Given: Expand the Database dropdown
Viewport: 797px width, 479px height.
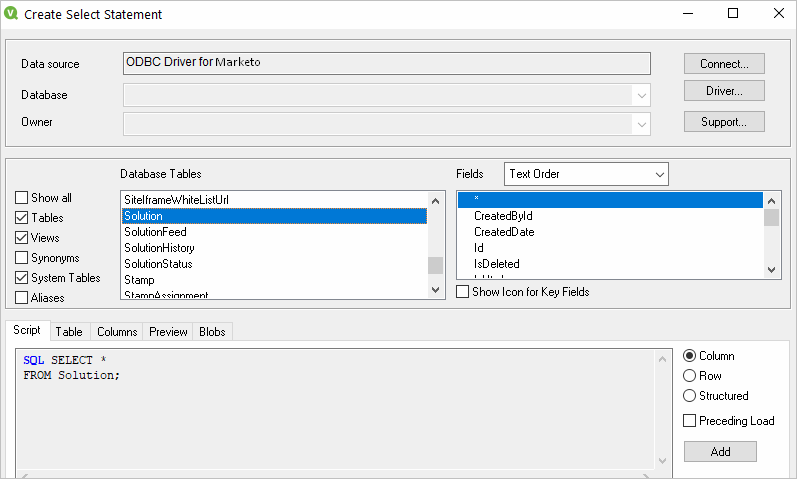Looking at the screenshot, I should (640, 95).
